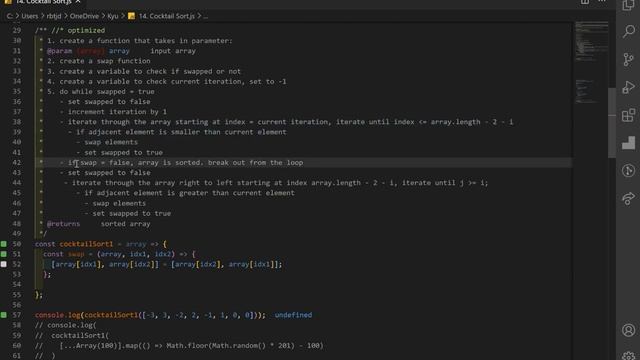Image resolution: width=640 pixels, height=360 pixels.
Task: Click the 'swap' function name on line 51
Action: point(76,254)
